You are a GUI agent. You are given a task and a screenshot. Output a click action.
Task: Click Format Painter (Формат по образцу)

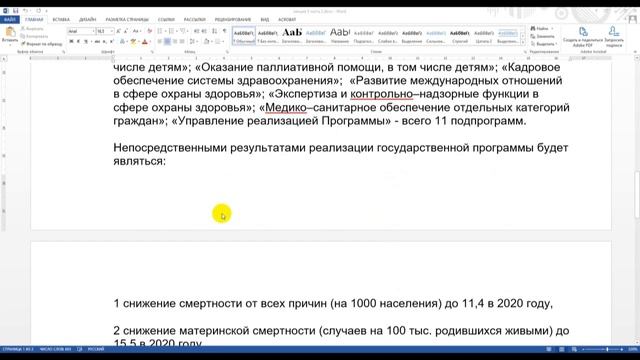(41, 44)
